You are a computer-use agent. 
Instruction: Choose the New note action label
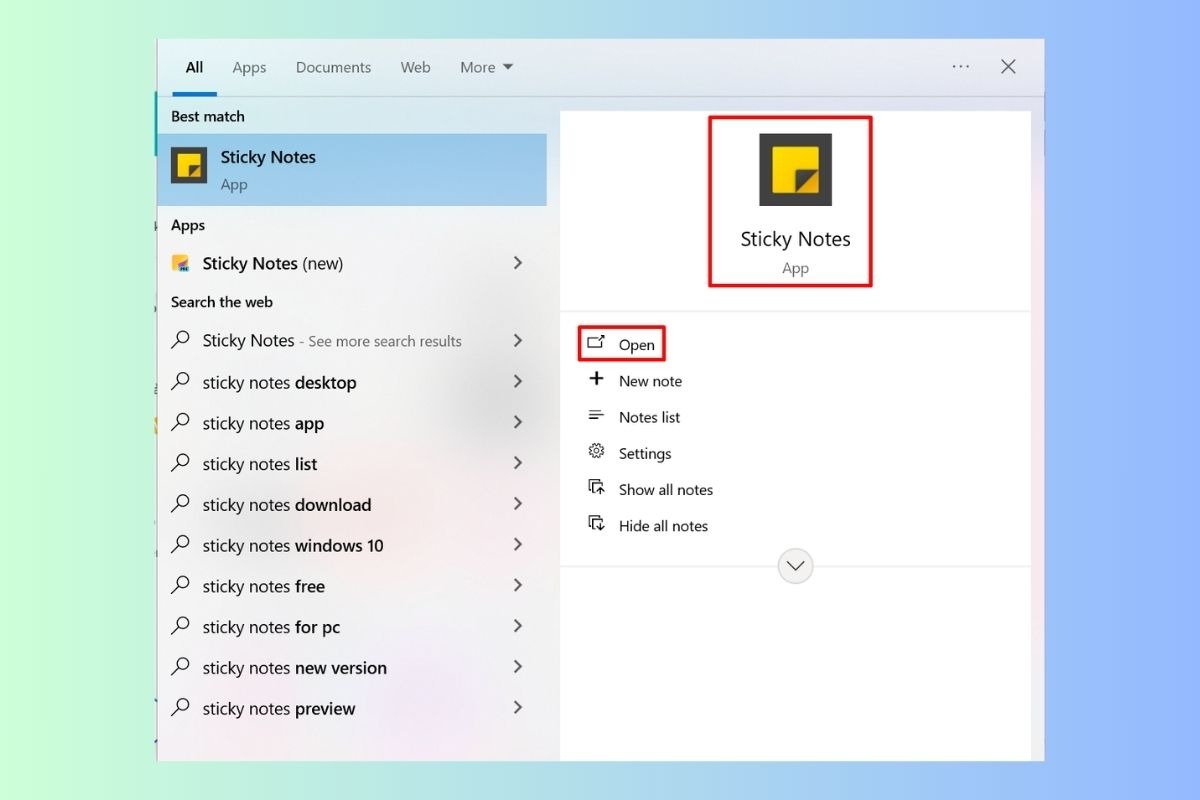650,381
